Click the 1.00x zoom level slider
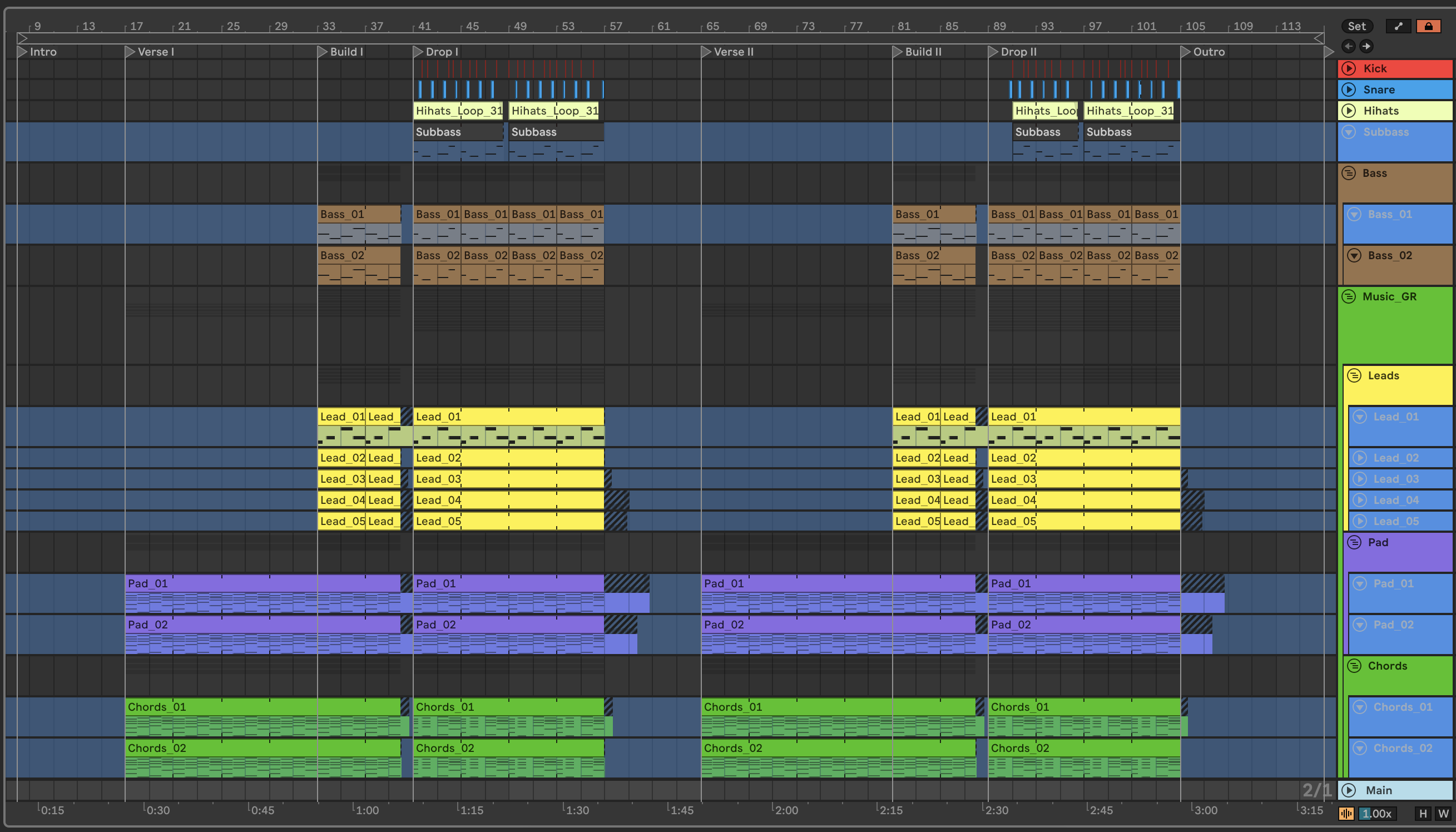This screenshot has height=832, width=1456. pos(1377,814)
